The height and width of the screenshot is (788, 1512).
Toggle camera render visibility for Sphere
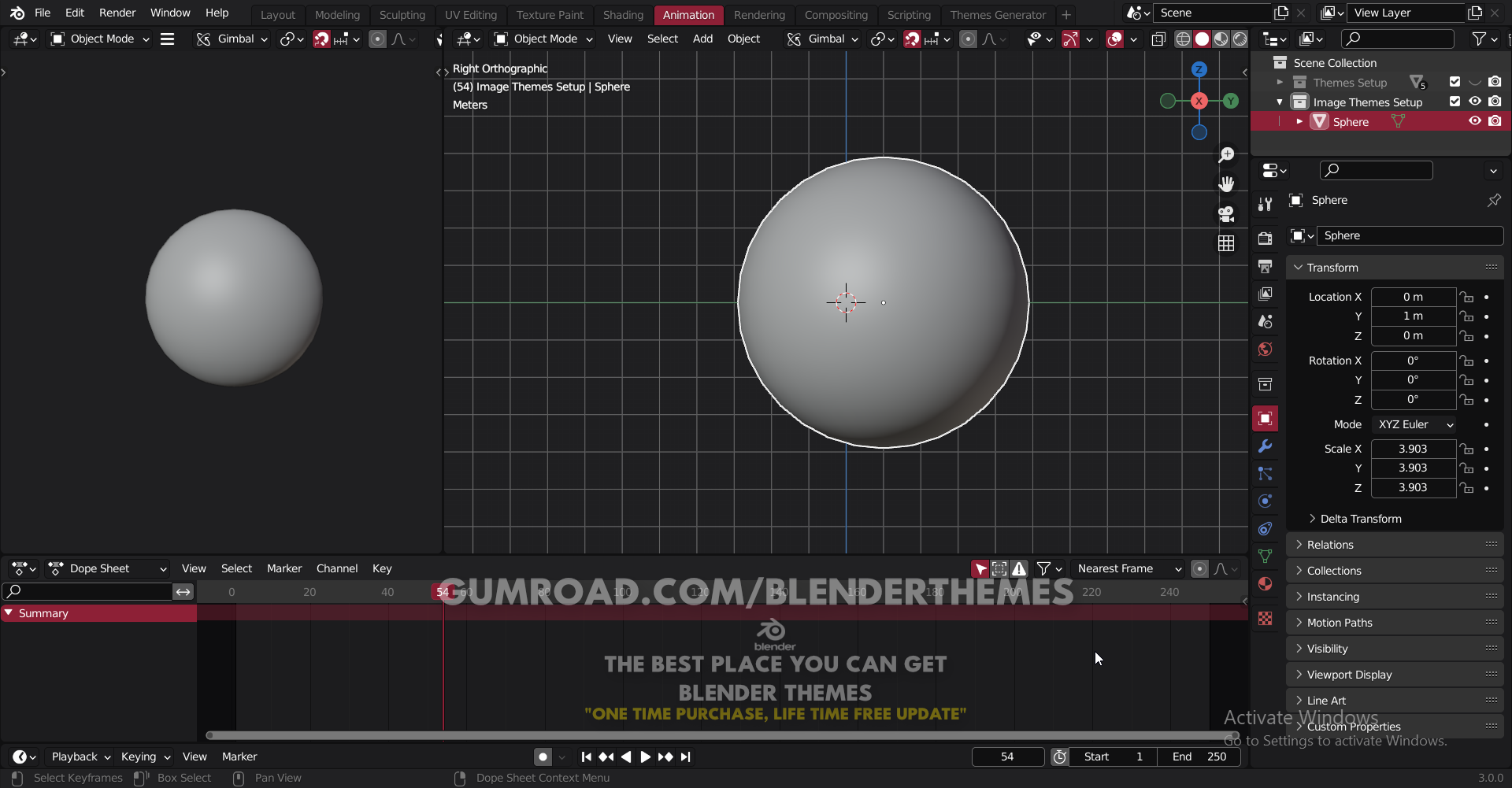click(1495, 121)
